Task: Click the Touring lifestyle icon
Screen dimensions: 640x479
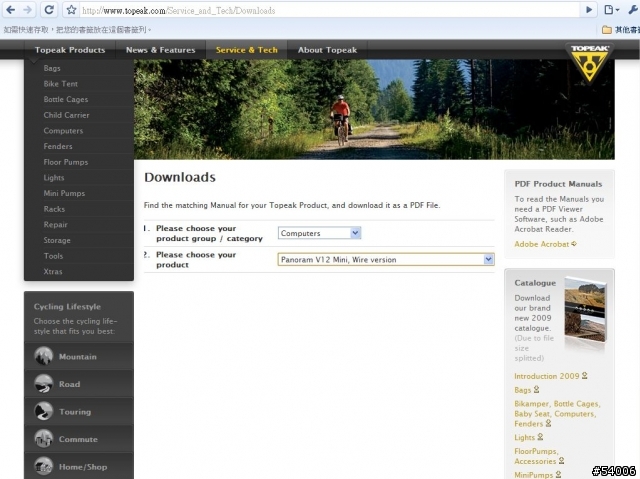Action: [x=43, y=411]
